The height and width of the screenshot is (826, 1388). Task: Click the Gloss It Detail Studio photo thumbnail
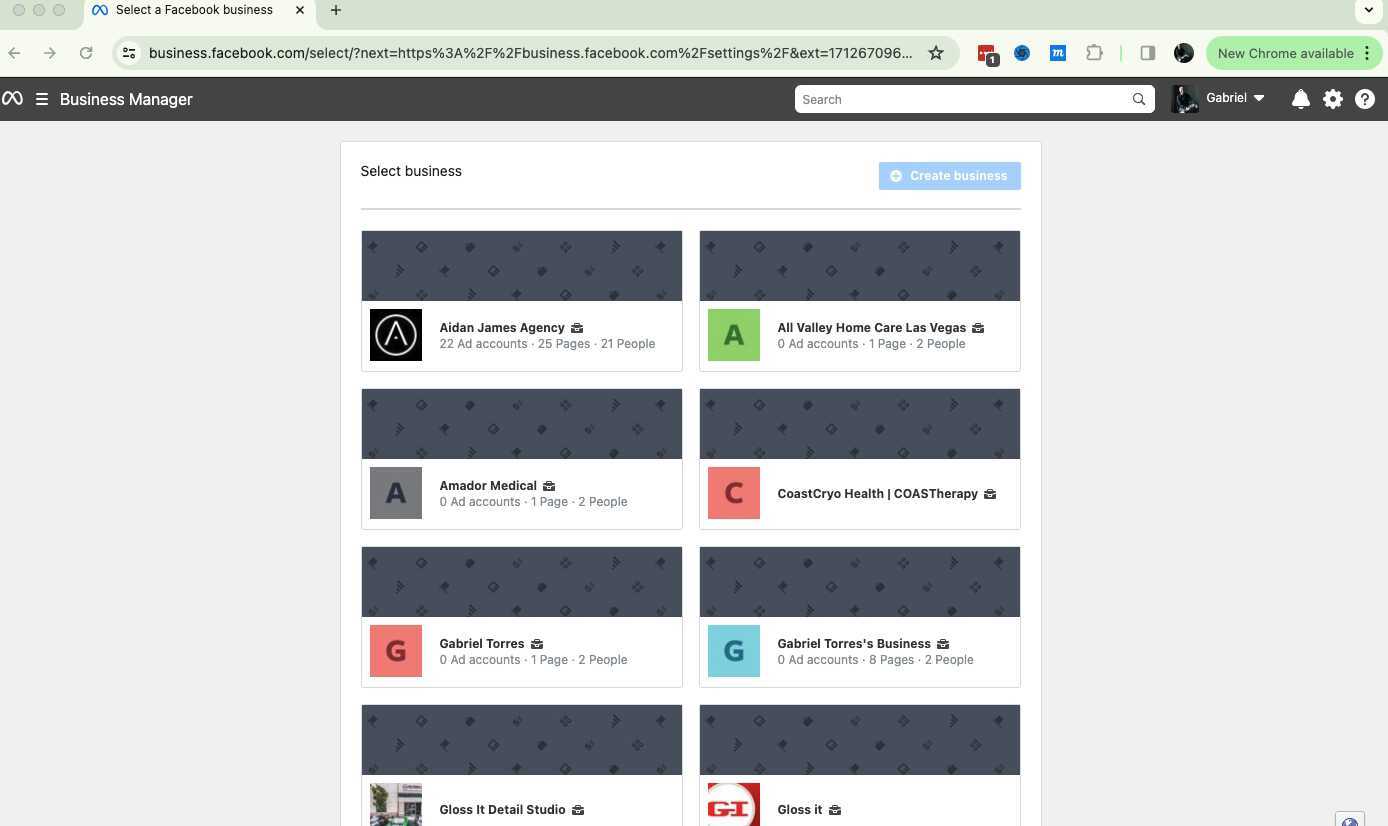point(396,805)
